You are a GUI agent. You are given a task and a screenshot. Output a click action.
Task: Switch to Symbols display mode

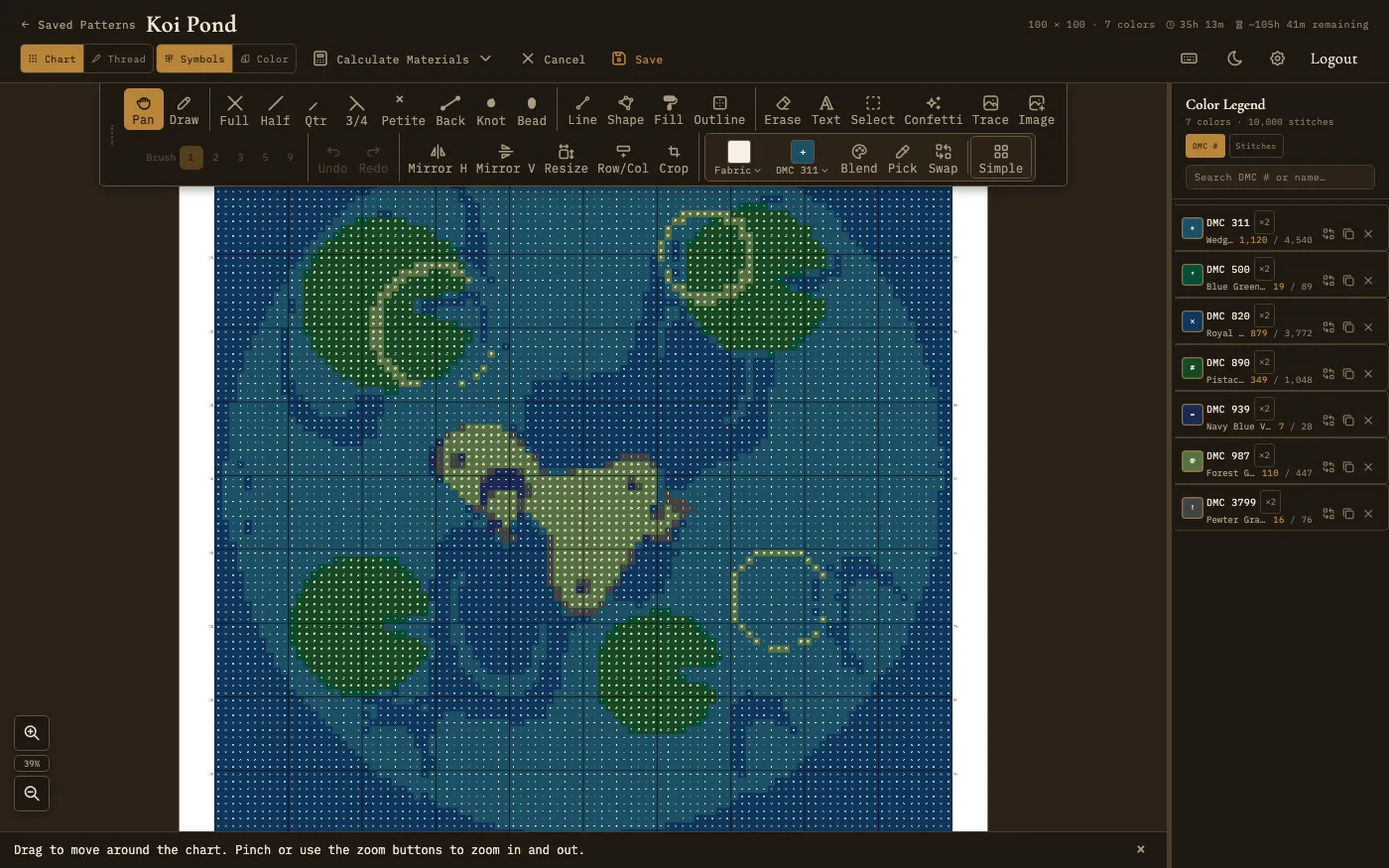[194, 59]
